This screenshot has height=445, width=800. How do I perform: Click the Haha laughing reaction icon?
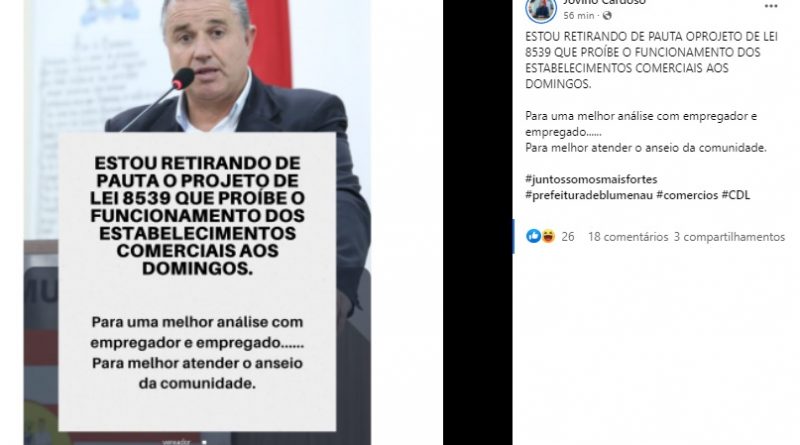point(548,236)
